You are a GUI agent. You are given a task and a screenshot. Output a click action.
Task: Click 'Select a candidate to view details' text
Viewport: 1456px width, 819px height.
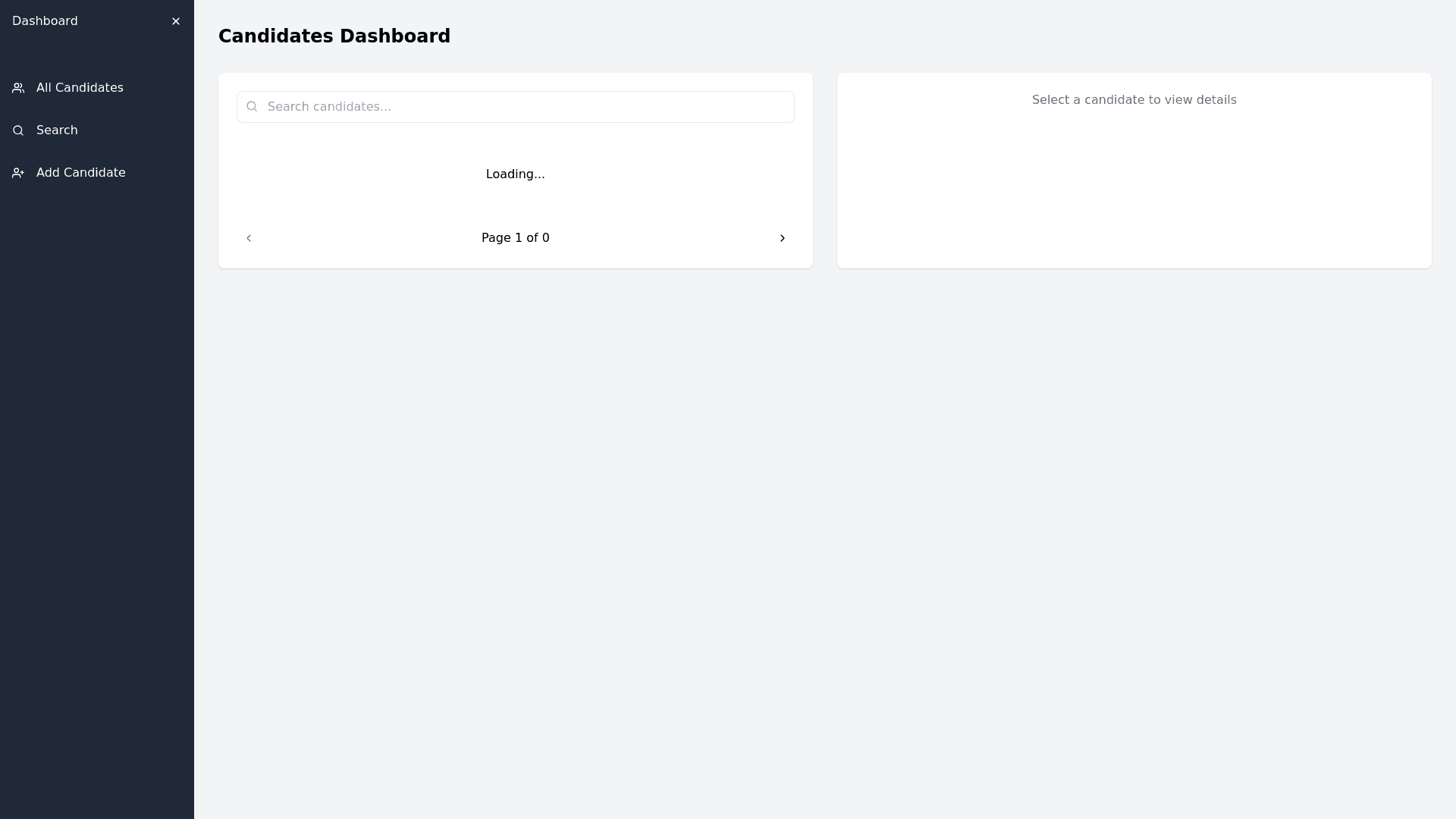coord(1134,100)
